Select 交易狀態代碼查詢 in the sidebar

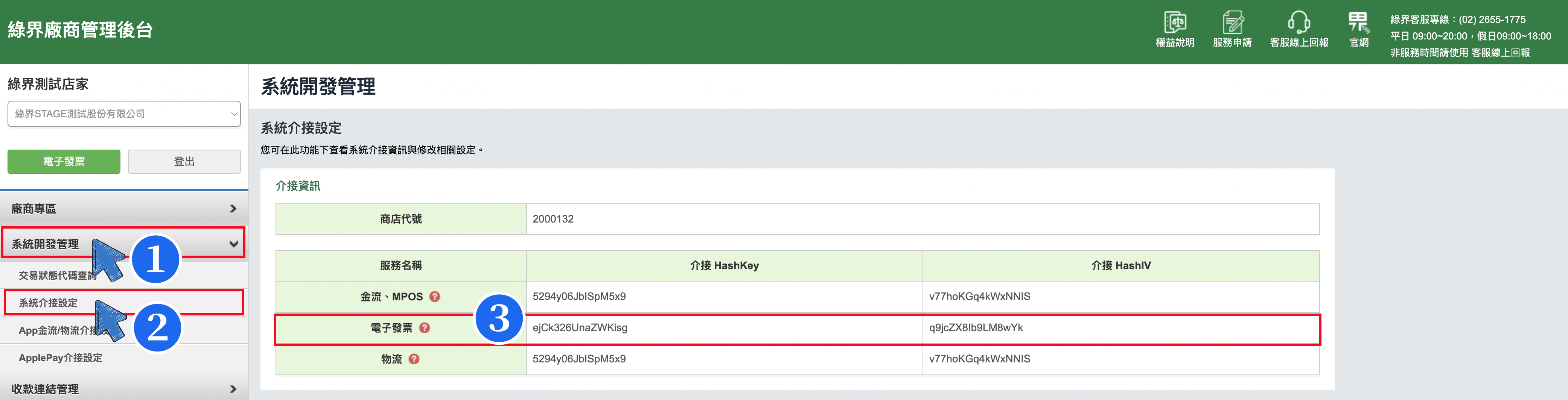57,276
